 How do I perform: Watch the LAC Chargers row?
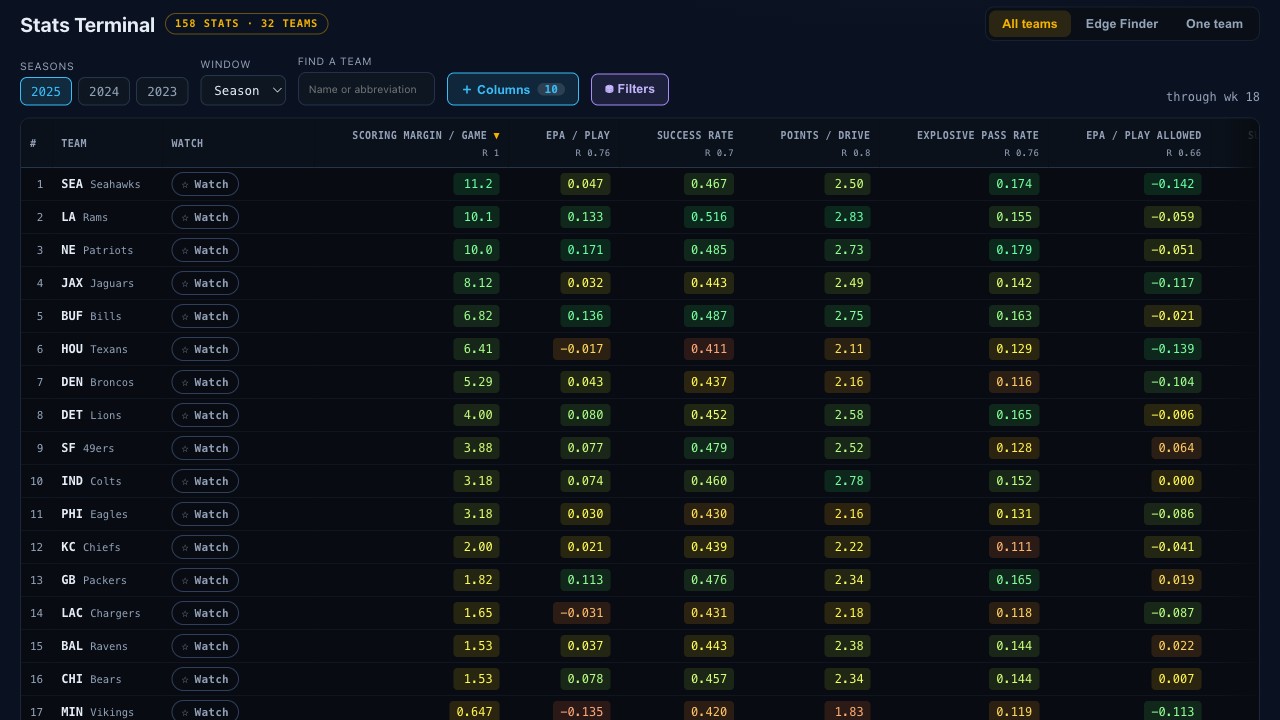[x=205, y=613]
